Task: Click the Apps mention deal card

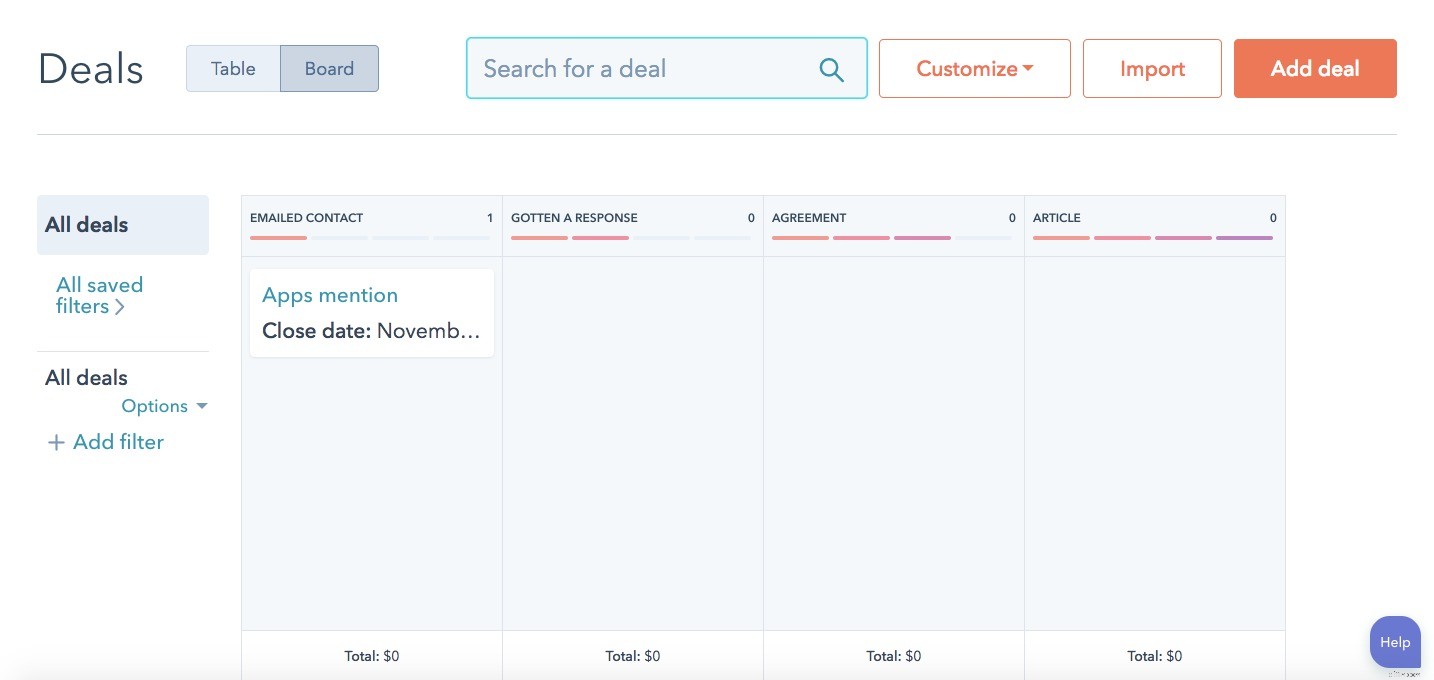Action: pyautogui.click(x=371, y=312)
